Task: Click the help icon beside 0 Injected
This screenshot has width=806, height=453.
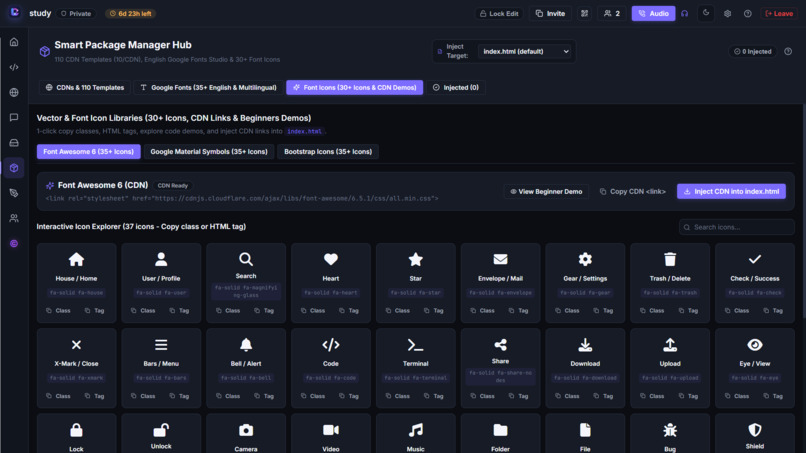Action: [788, 51]
